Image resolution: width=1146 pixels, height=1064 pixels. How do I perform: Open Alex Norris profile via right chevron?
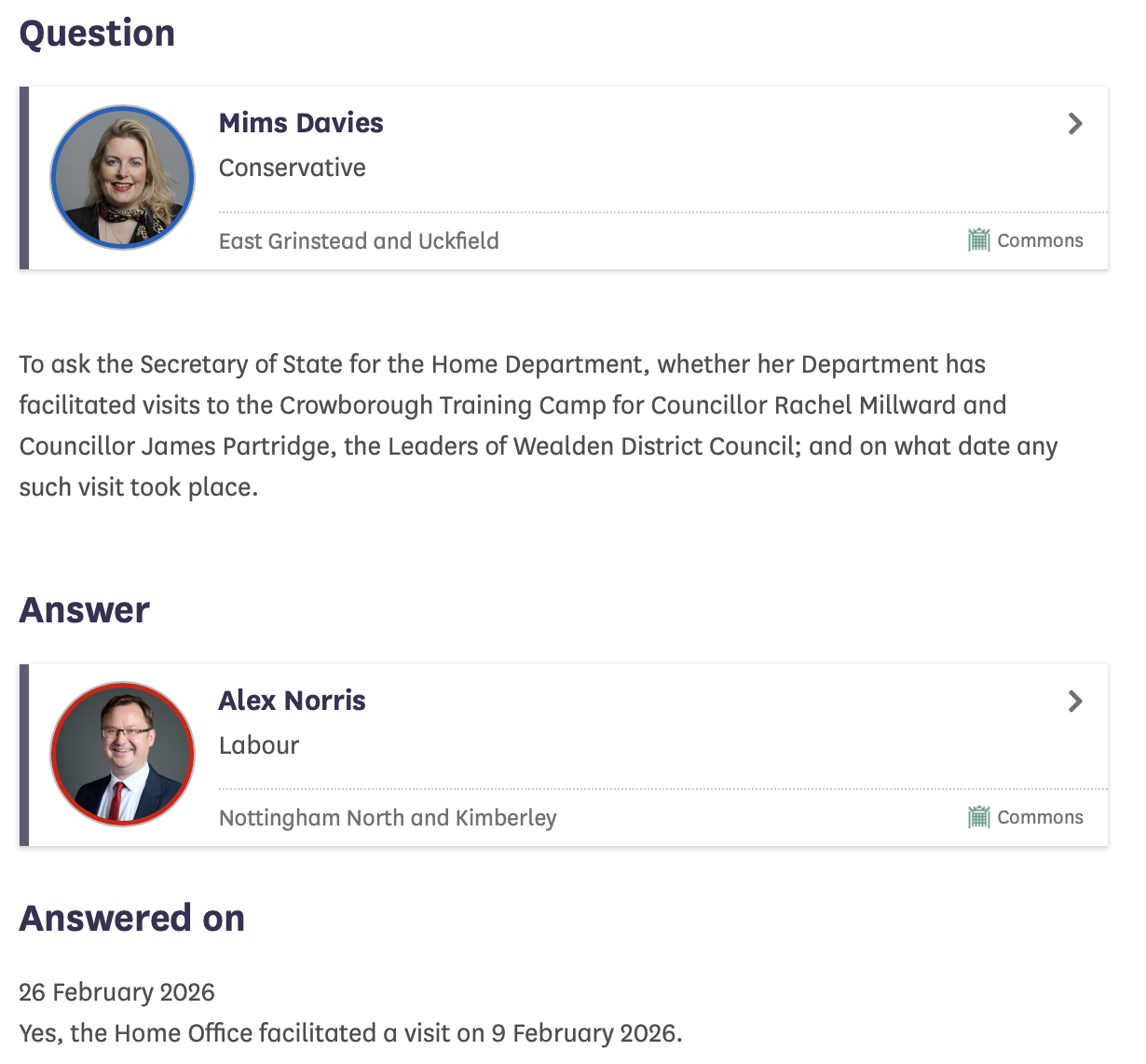point(1075,701)
